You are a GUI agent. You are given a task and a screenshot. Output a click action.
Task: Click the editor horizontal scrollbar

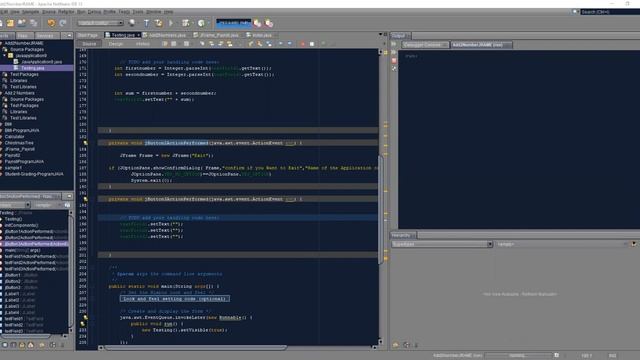tap(196, 348)
